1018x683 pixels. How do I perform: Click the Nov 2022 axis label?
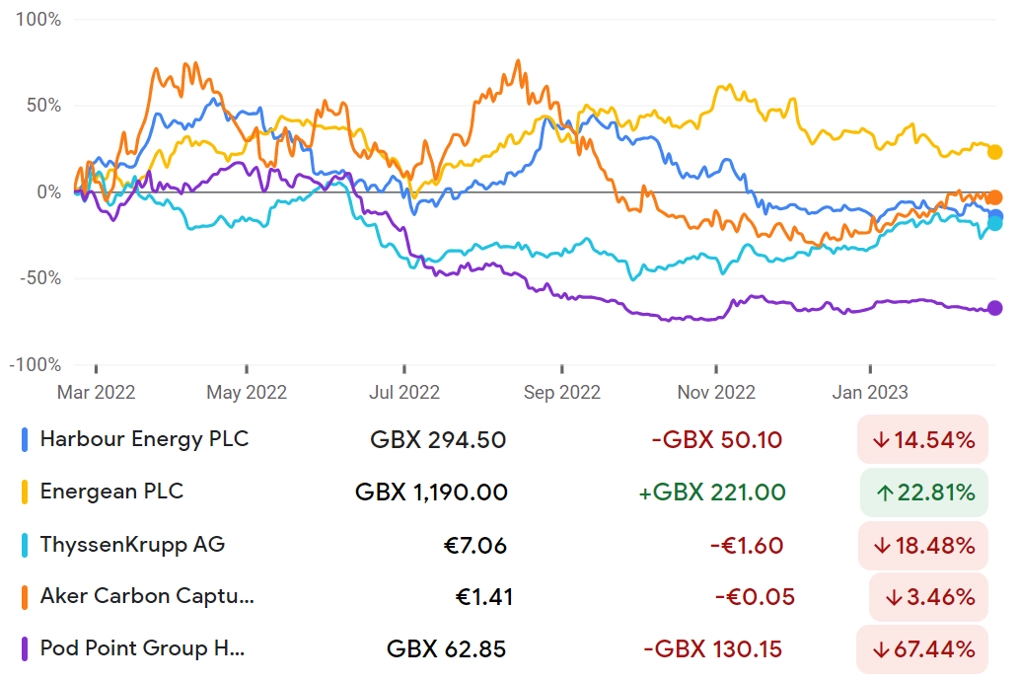coord(716,392)
